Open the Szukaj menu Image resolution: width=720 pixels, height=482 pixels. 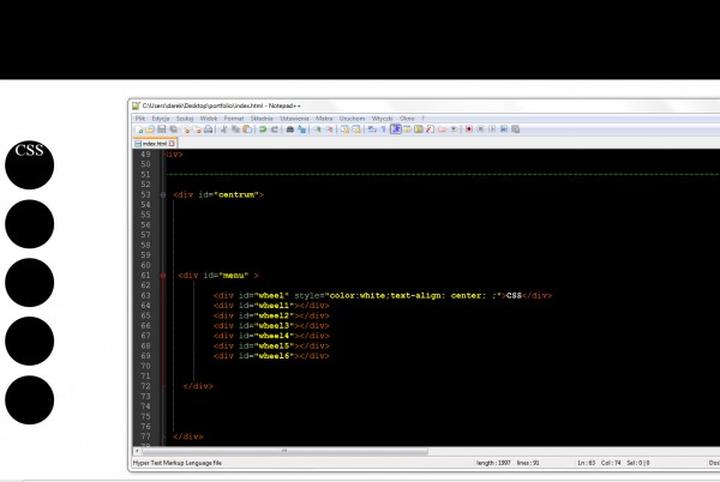[184, 118]
